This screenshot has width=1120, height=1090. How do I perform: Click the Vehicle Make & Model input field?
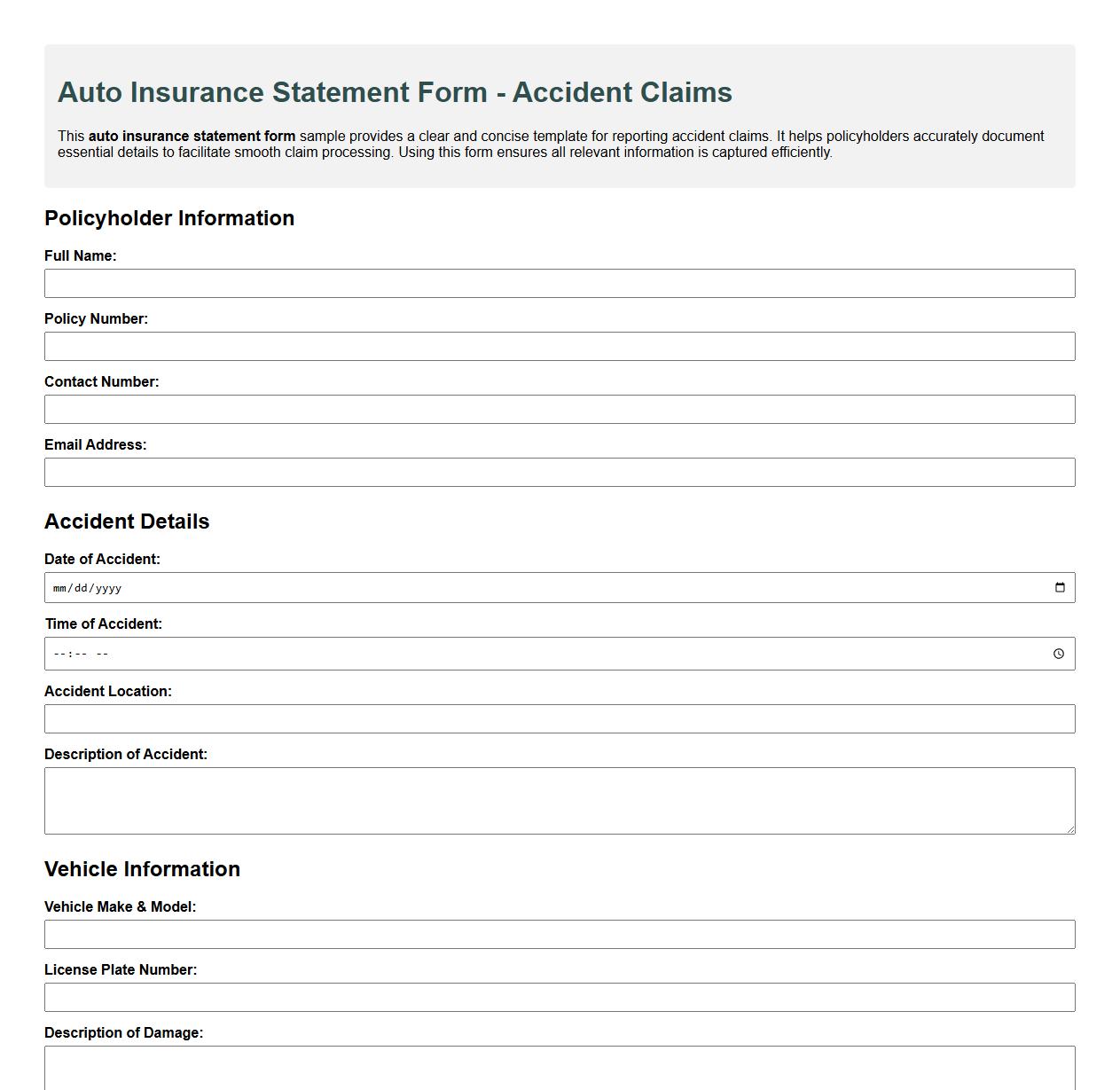coord(559,934)
